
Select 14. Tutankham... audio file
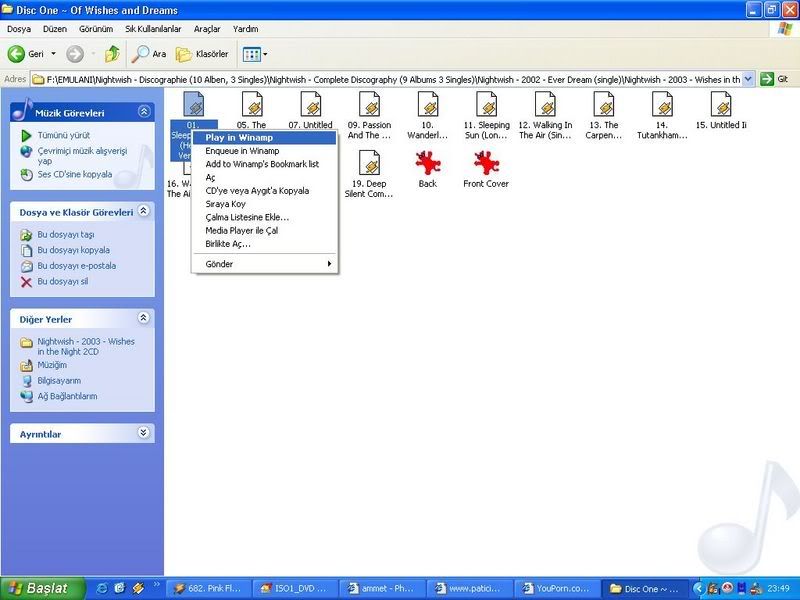(x=662, y=116)
